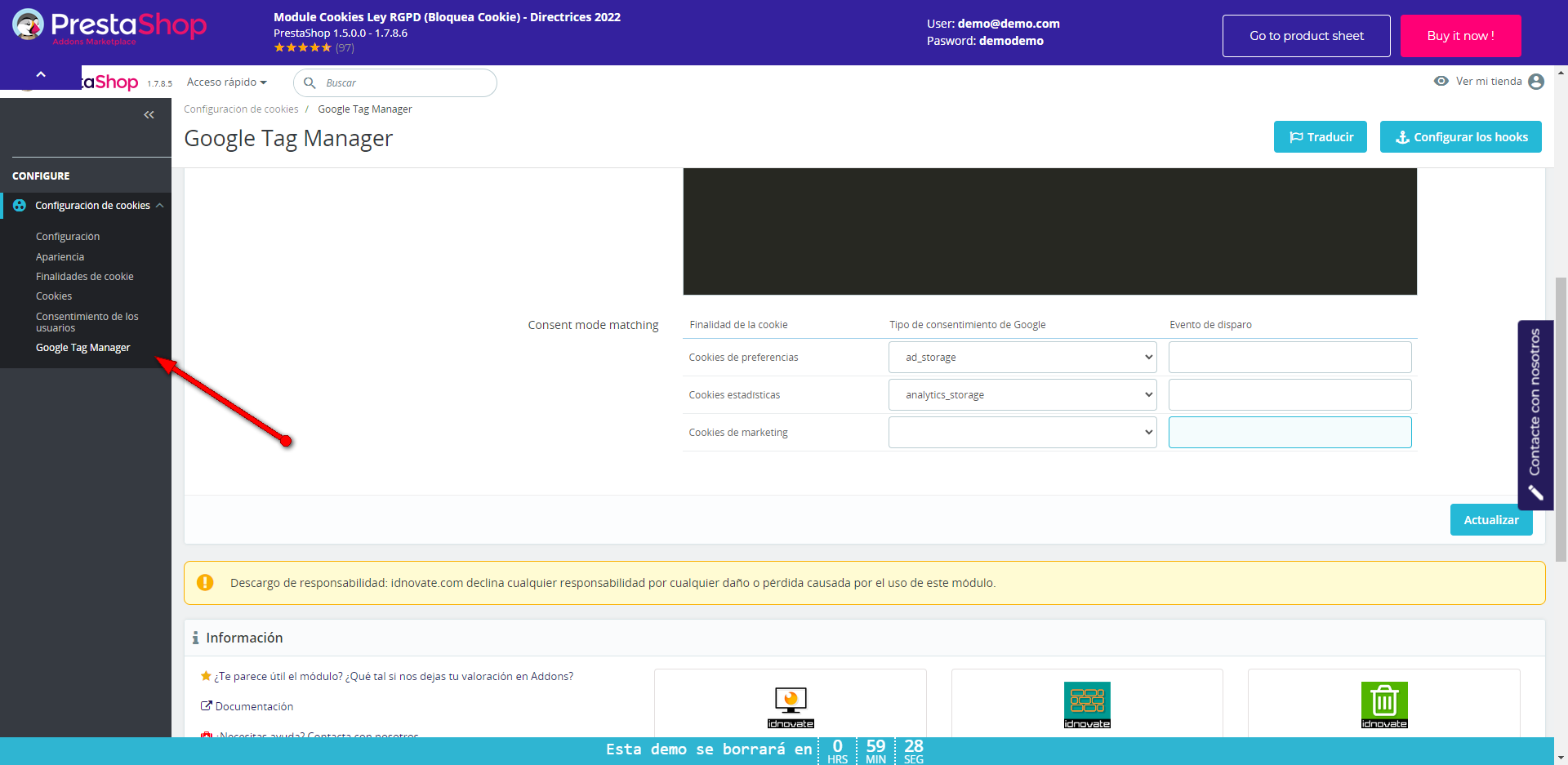Screen dimensions: 1568x765
Task: Click the PrestaShop Addons Marketplace logo
Action: point(109,27)
